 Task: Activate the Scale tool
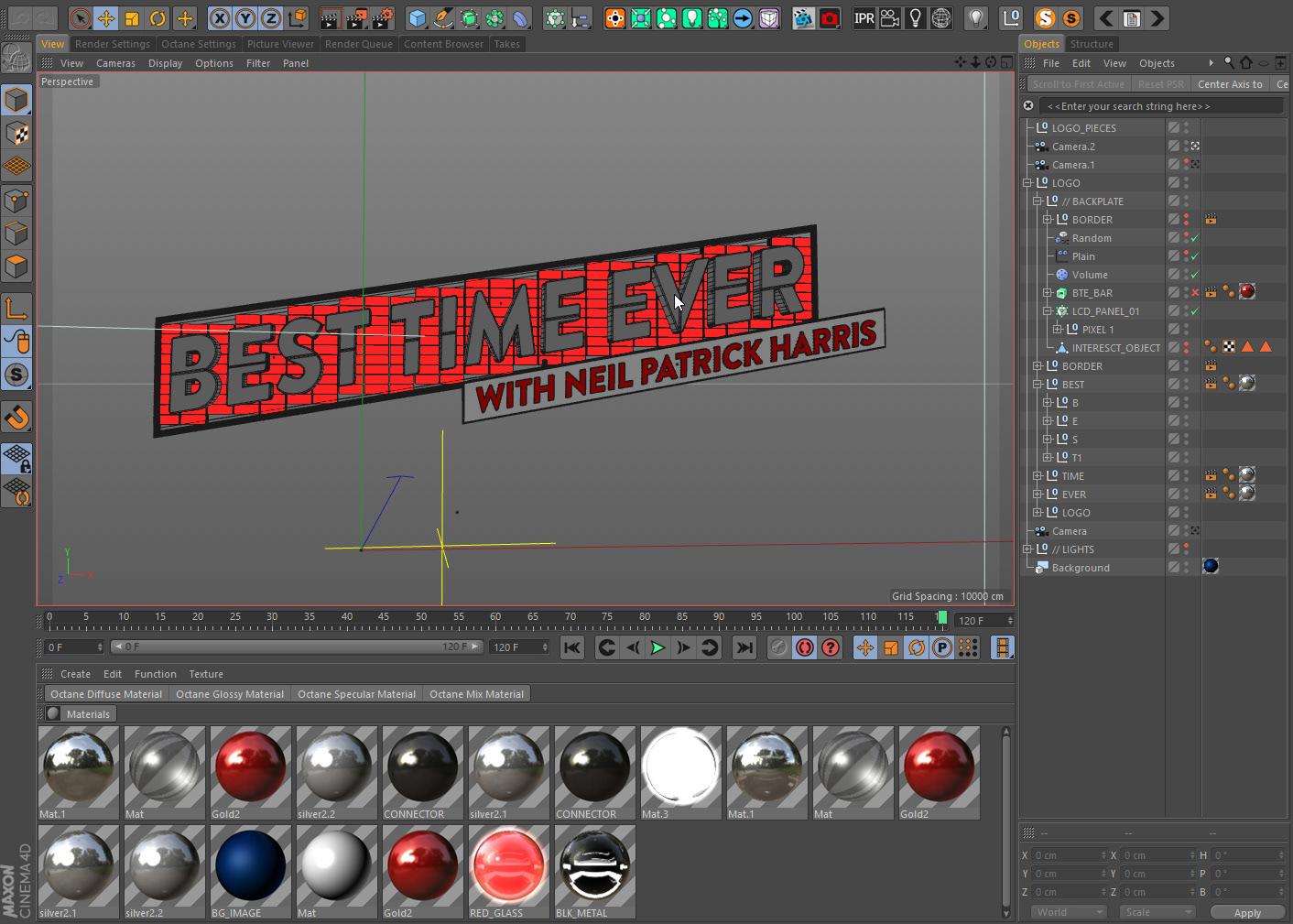(132, 18)
